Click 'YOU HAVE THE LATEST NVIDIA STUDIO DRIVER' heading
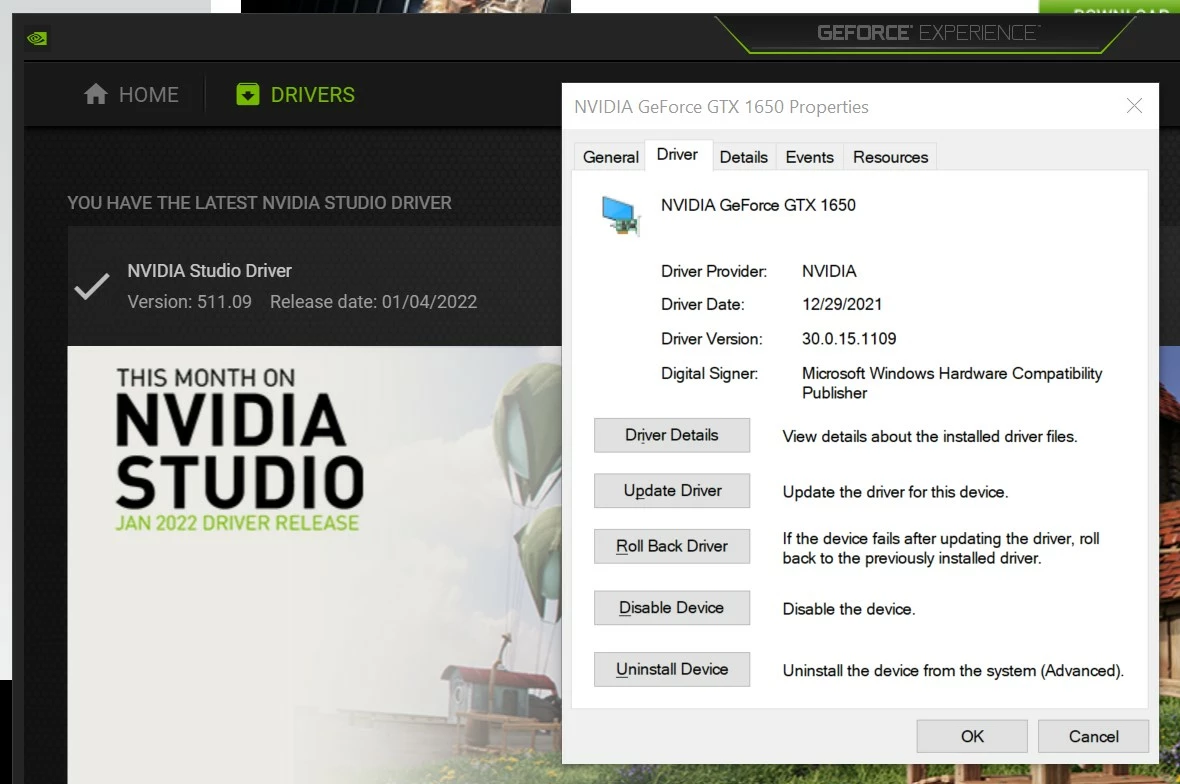Screen dimensions: 1180x784 (260, 203)
